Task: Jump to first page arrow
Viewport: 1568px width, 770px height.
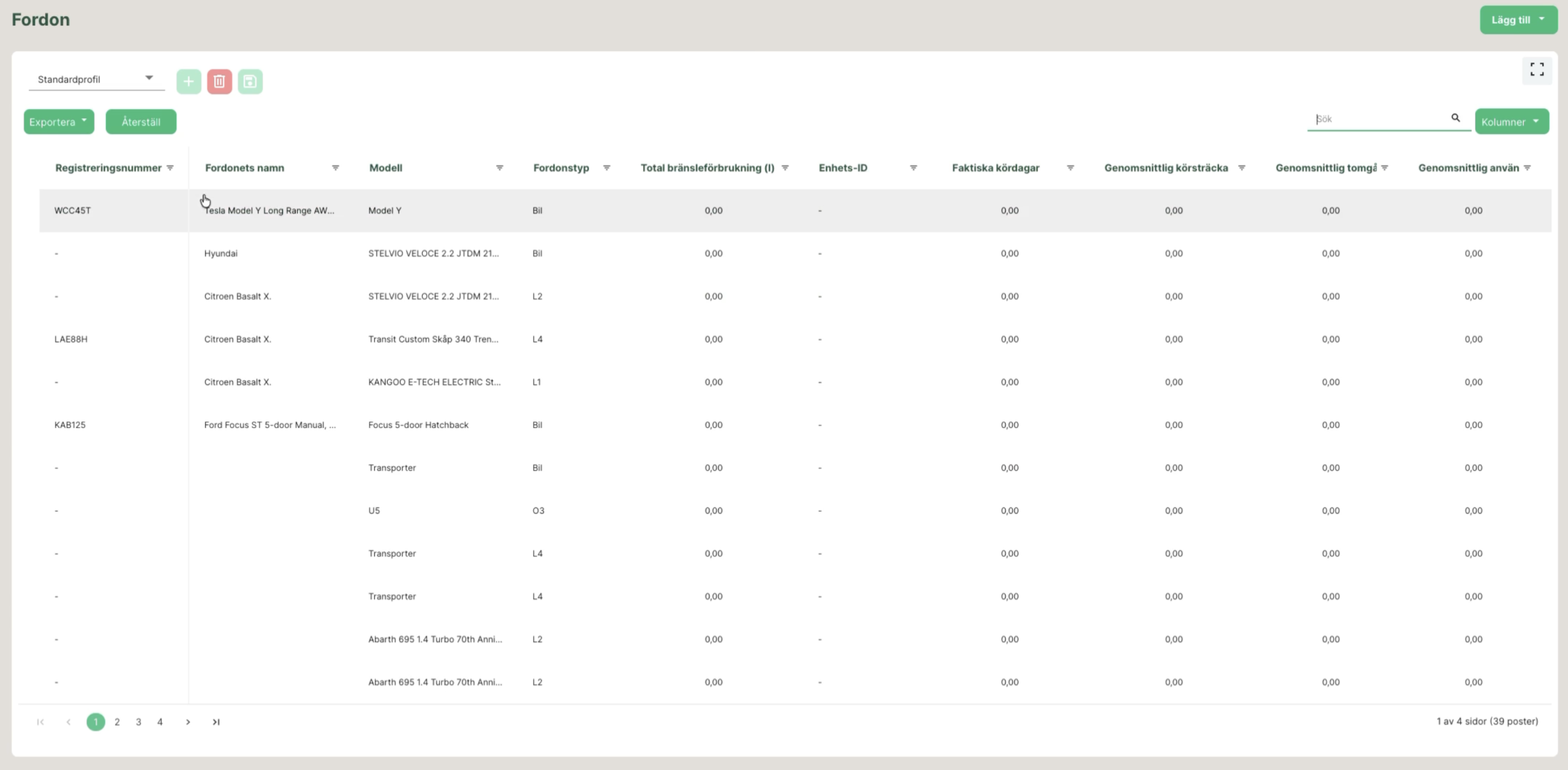Action: pyautogui.click(x=40, y=722)
